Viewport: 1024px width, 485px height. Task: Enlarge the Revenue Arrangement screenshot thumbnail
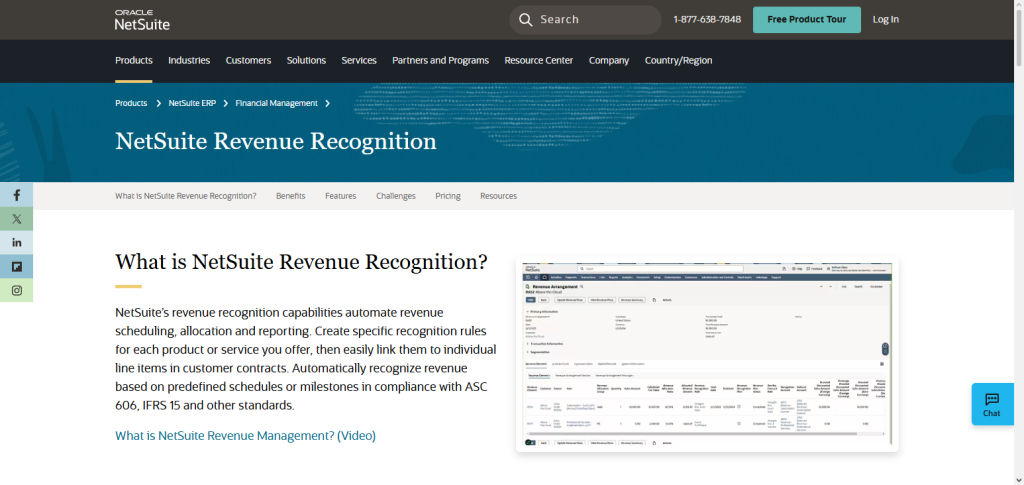click(707, 354)
